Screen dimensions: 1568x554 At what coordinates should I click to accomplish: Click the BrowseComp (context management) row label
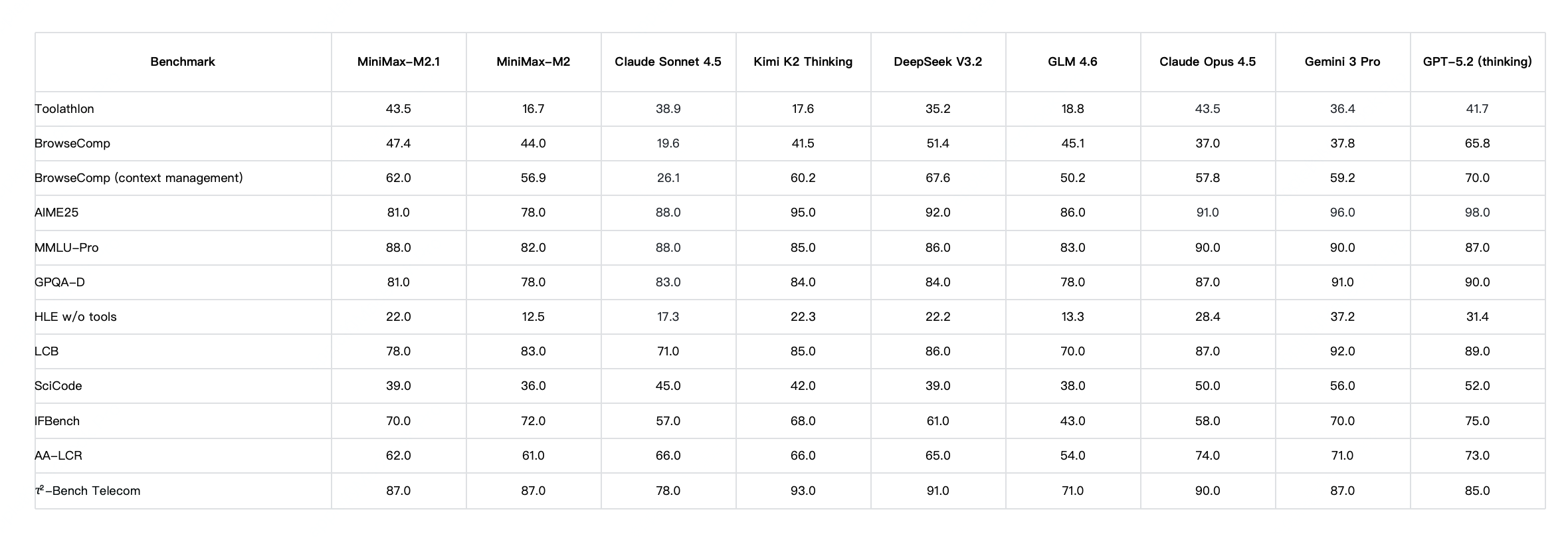pos(139,178)
